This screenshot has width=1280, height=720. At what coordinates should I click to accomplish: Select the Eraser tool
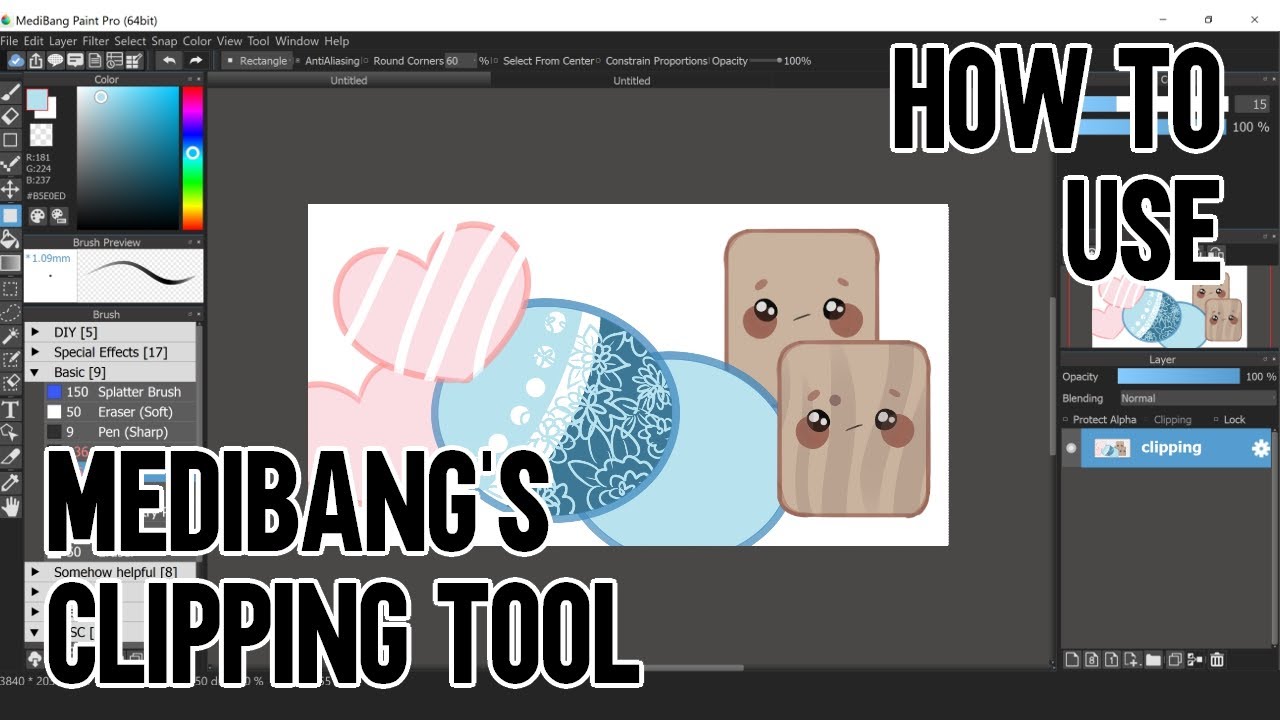pos(10,115)
